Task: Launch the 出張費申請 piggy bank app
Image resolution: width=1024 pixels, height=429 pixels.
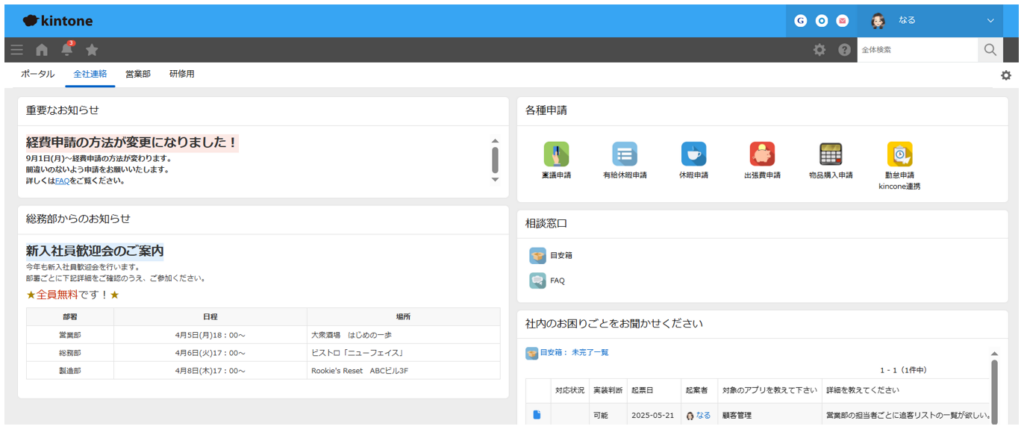Action: 762,154
